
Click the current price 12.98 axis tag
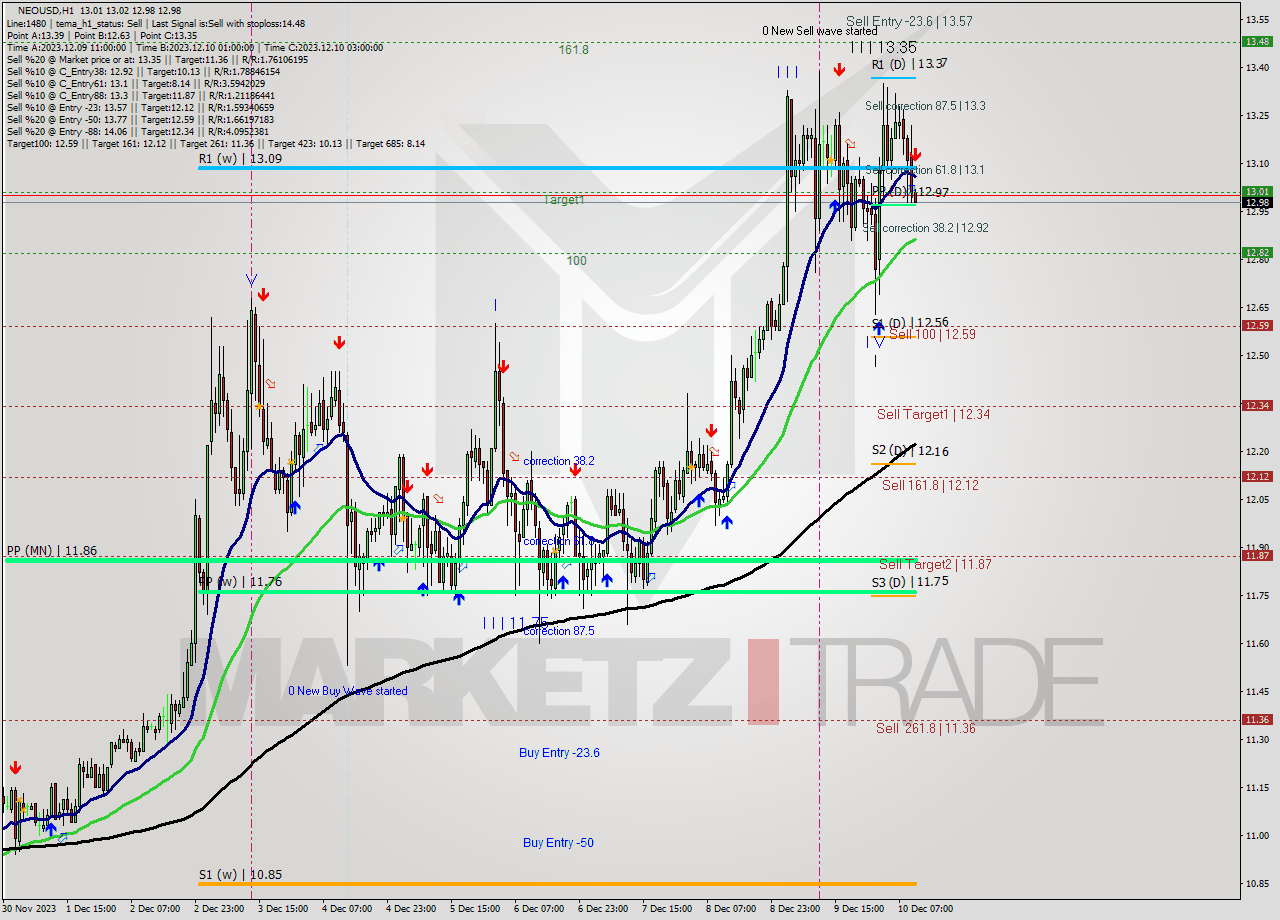tap(1257, 202)
